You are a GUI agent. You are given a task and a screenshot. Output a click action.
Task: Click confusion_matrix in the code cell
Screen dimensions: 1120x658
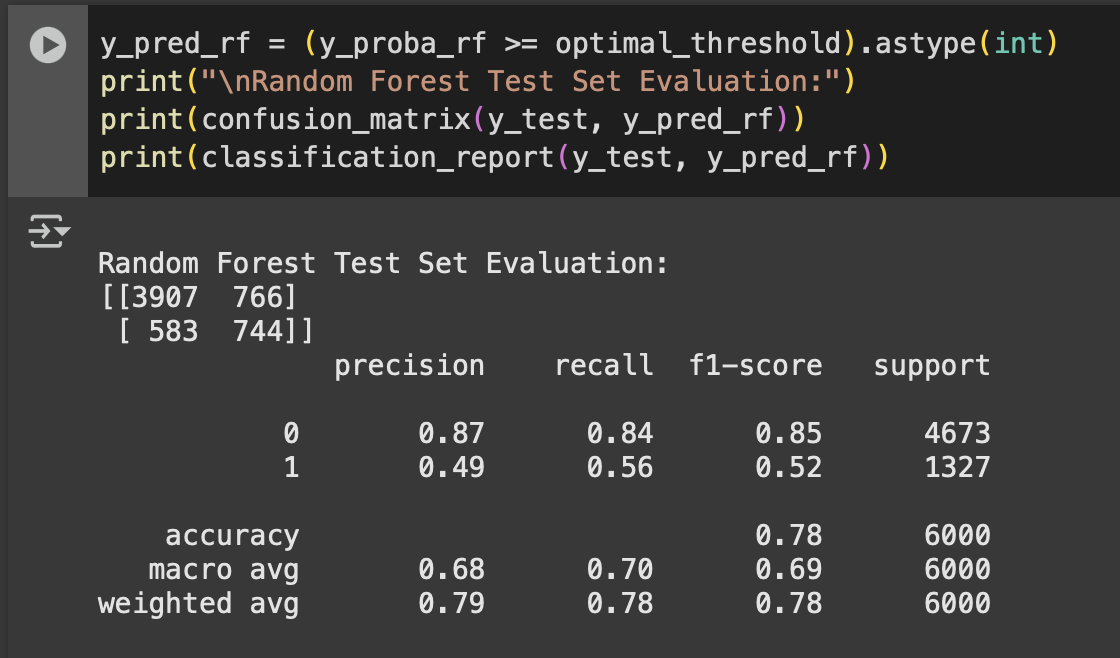coord(336,119)
